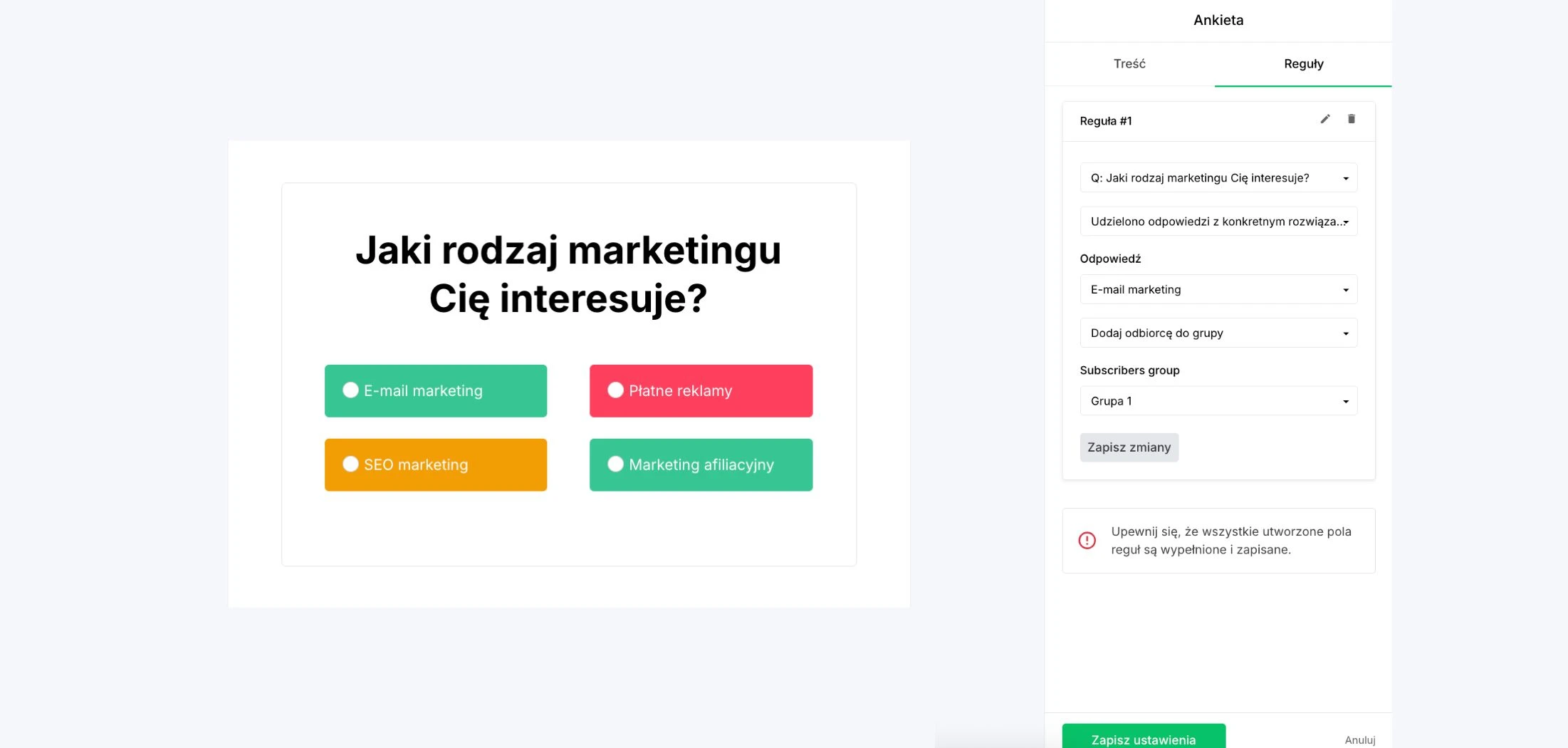Click the green Zapisz ustawienia button
1568x748 pixels.
1143,739
